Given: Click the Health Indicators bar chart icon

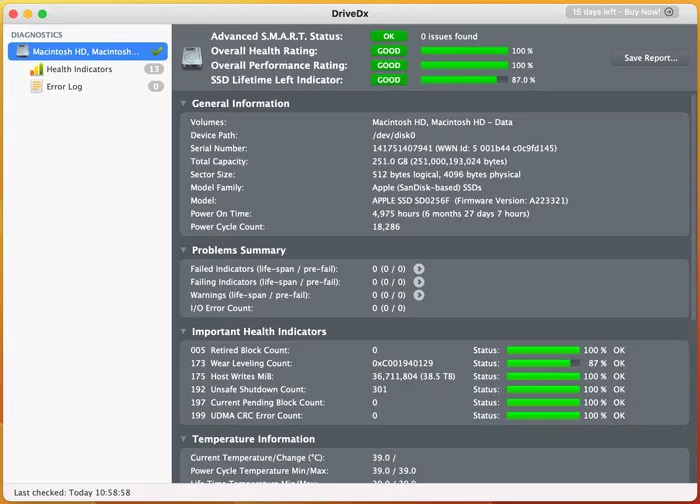Looking at the screenshot, I should coord(37,69).
